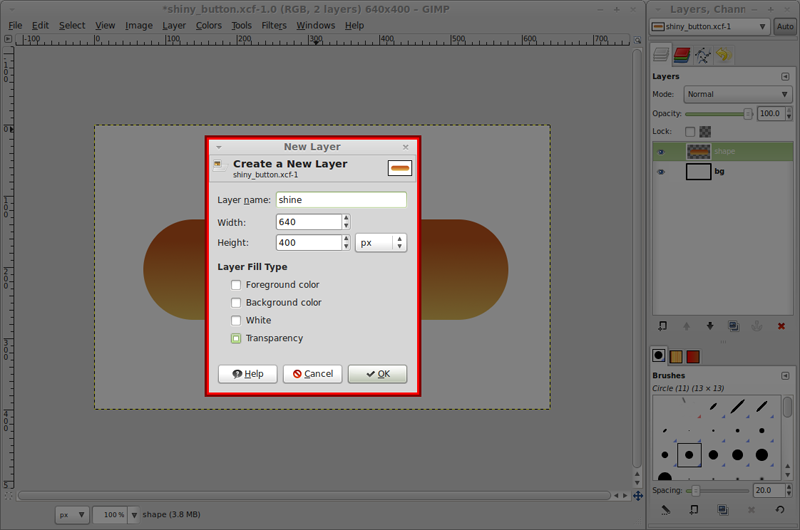Viewport: 800px width, 530px height.
Task: Open the Undo History tab icon
Action: 723,55
